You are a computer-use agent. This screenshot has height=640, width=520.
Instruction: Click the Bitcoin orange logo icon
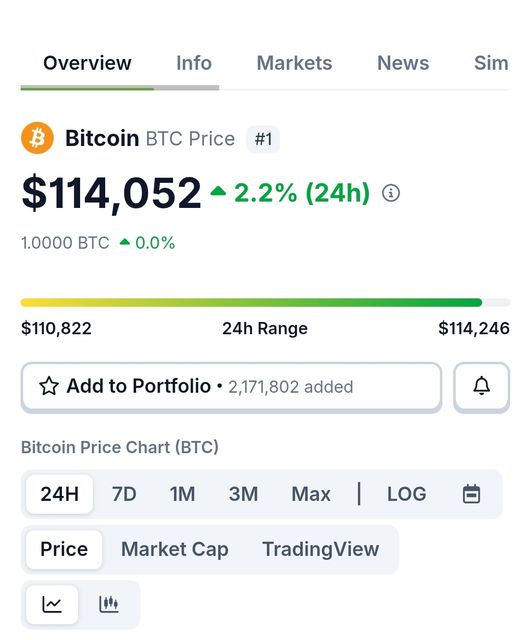coord(37,138)
